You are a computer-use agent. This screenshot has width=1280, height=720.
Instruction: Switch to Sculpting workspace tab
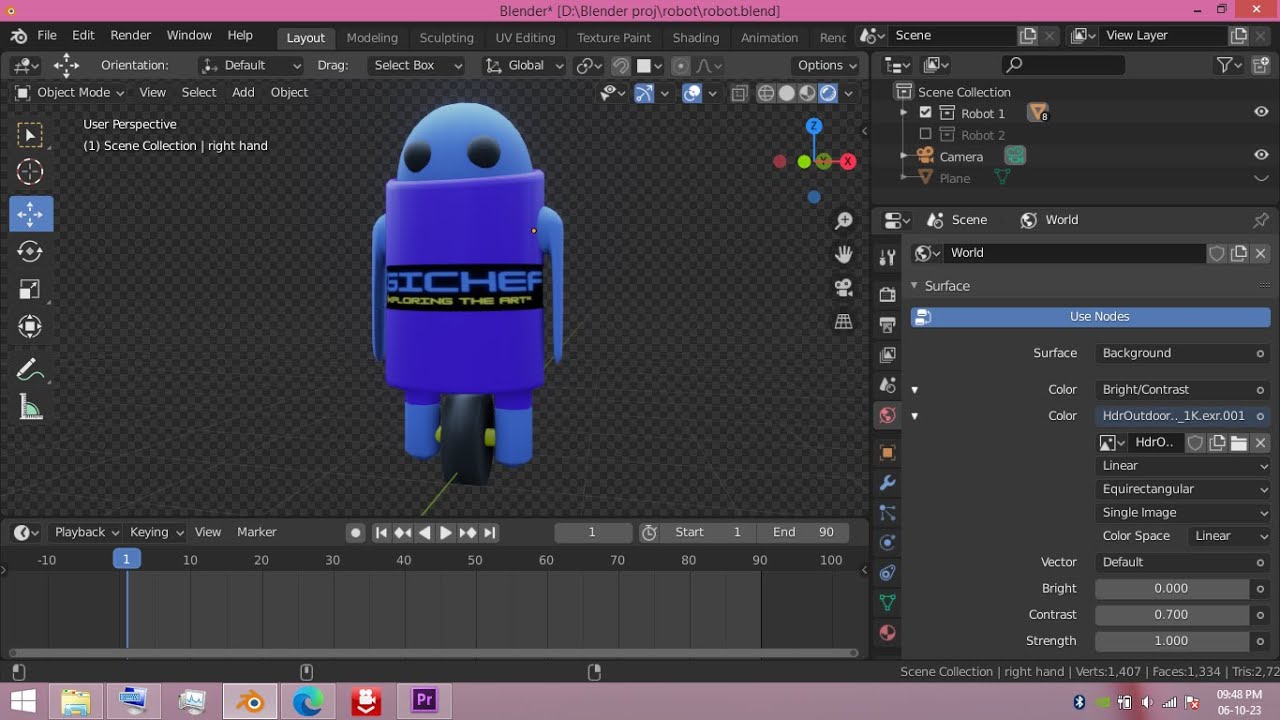coord(446,37)
